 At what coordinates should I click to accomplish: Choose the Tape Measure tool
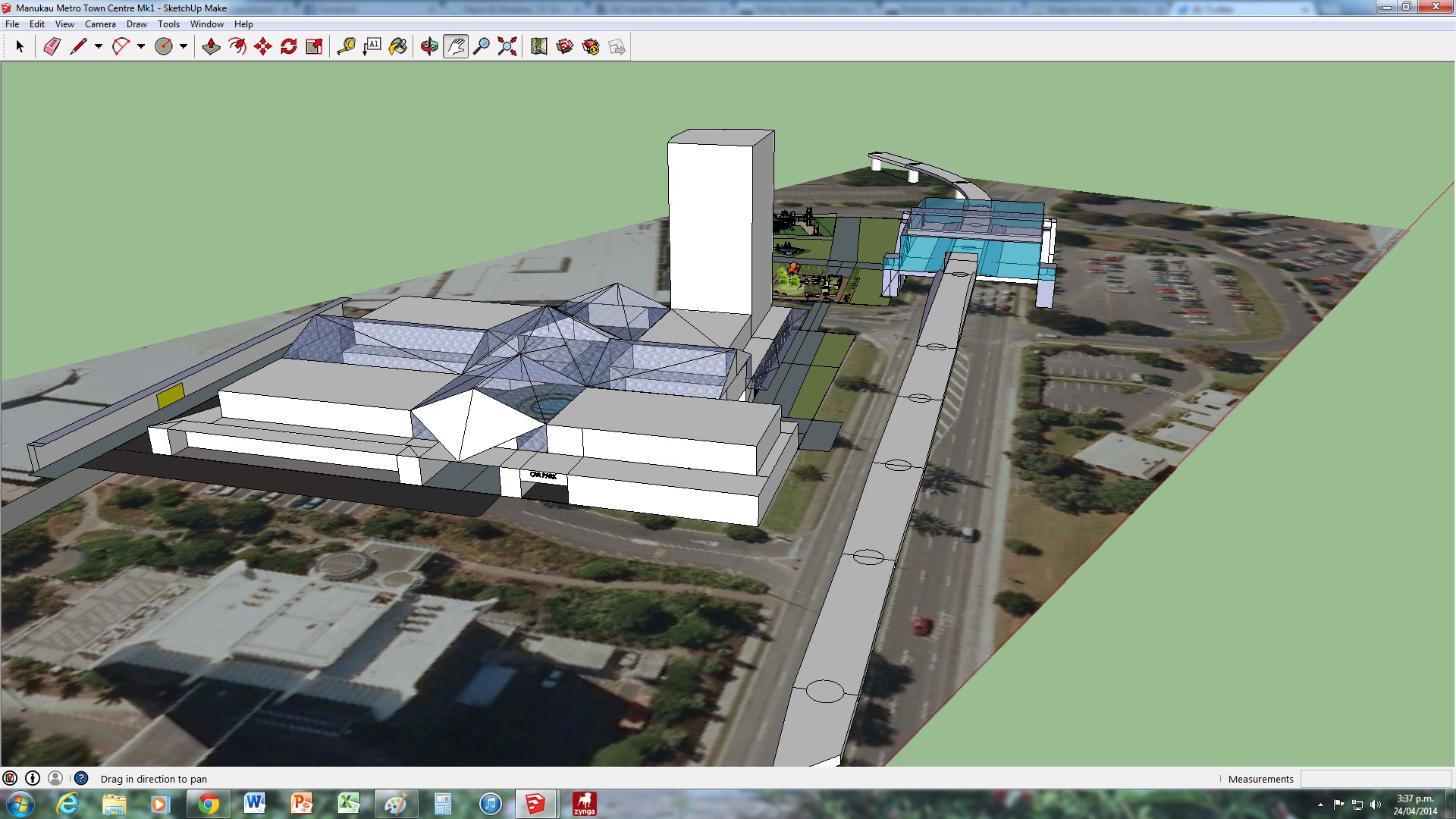click(x=347, y=47)
